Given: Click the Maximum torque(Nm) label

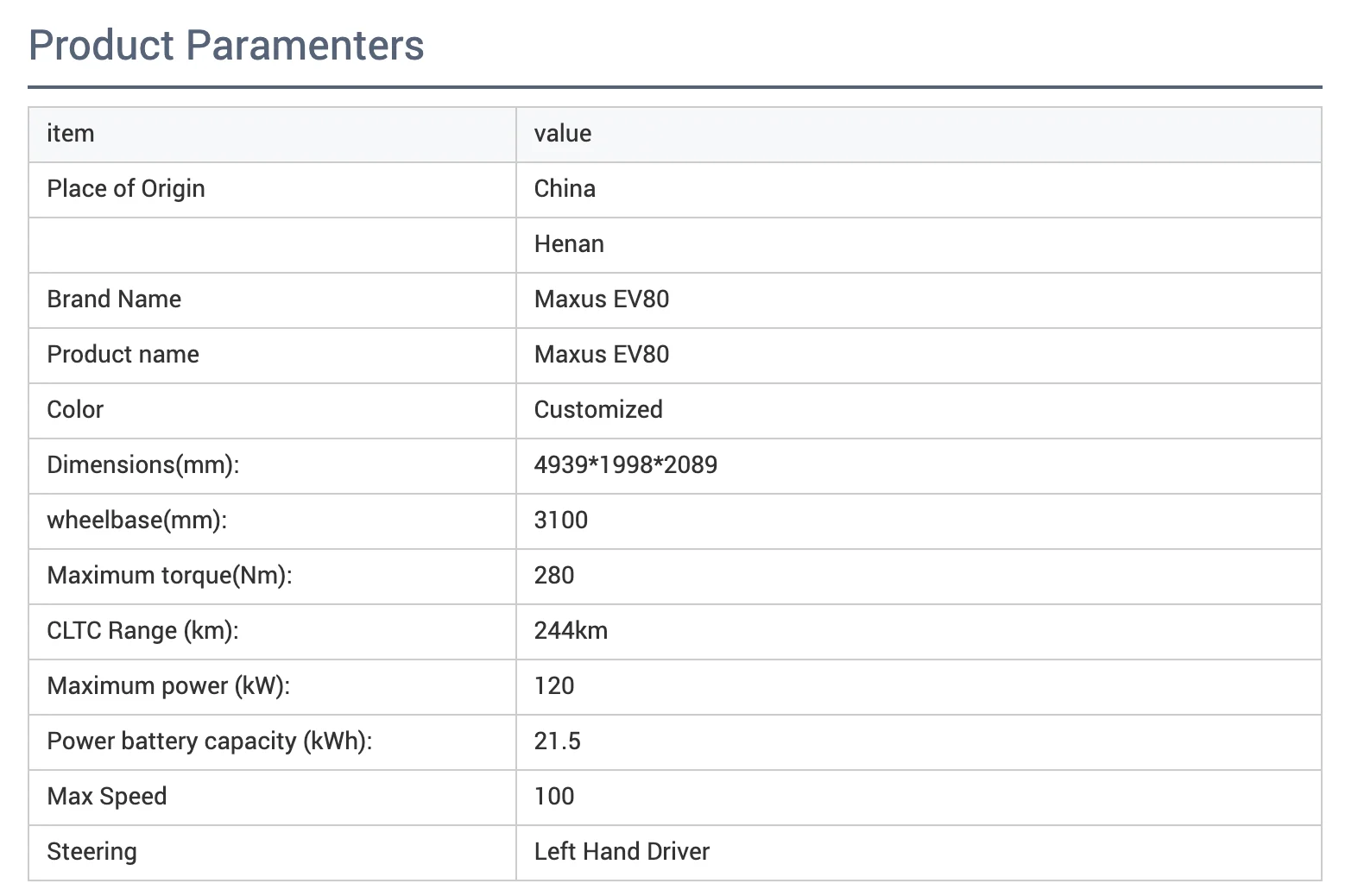Looking at the screenshot, I should click(x=169, y=576).
